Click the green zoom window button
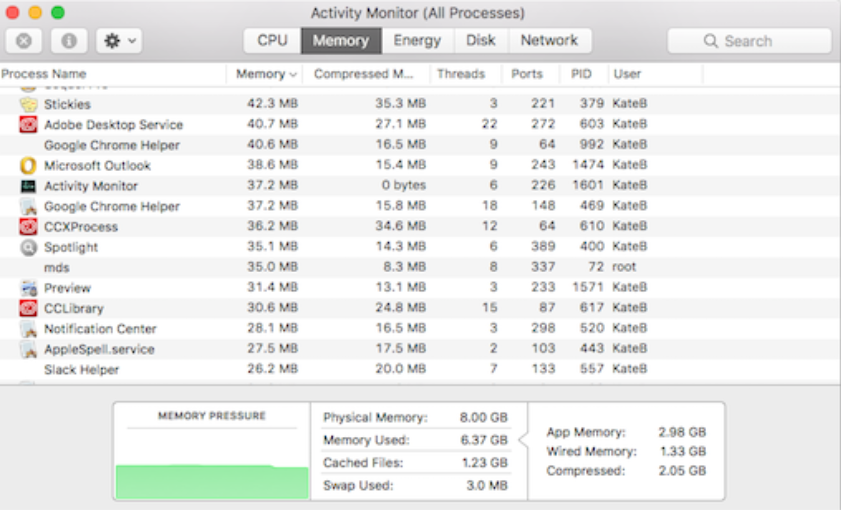The image size is (841, 510). pos(57,12)
